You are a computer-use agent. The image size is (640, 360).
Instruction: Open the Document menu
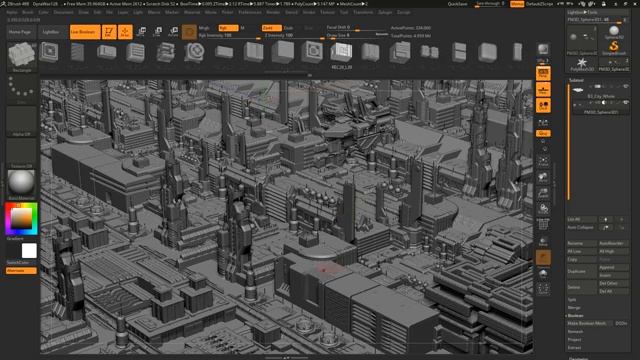(64, 13)
